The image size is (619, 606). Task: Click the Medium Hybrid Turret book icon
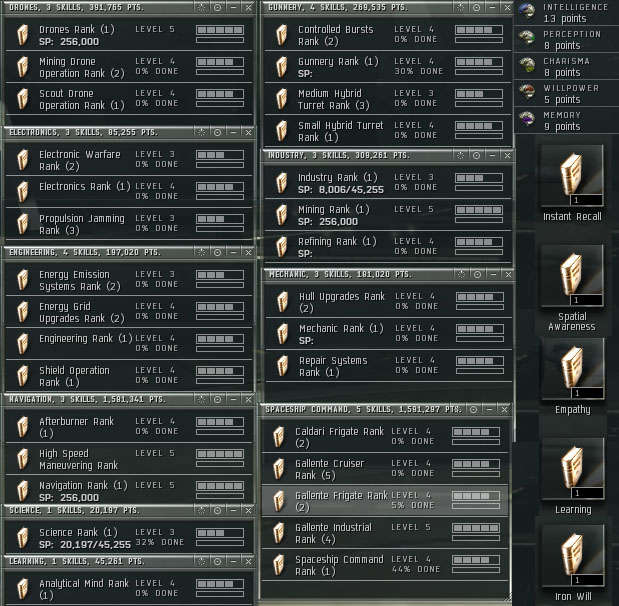pos(281,98)
